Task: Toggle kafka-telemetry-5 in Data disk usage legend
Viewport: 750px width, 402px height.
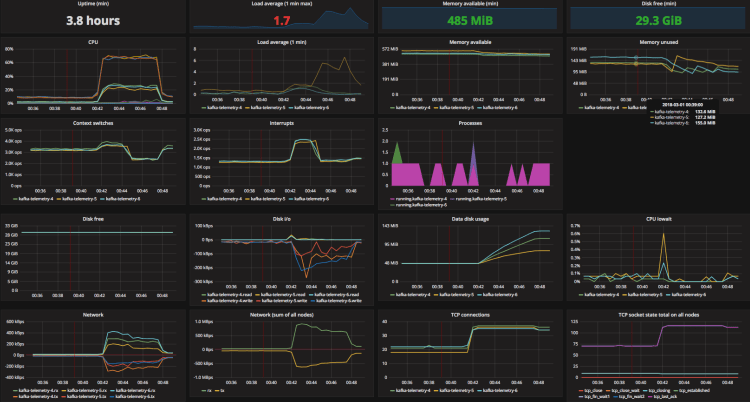Action: click(455, 295)
